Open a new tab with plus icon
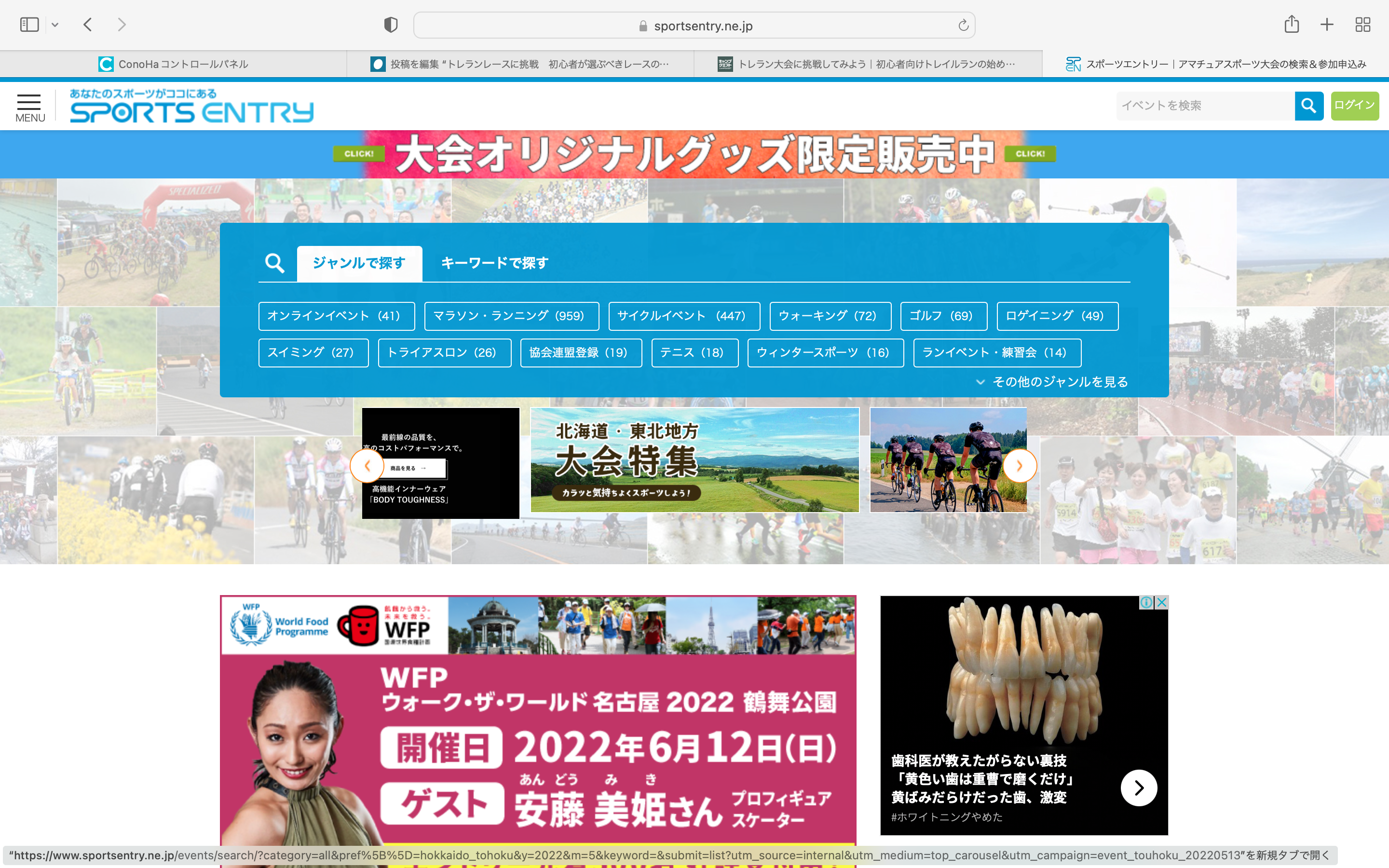 pyautogui.click(x=1326, y=25)
